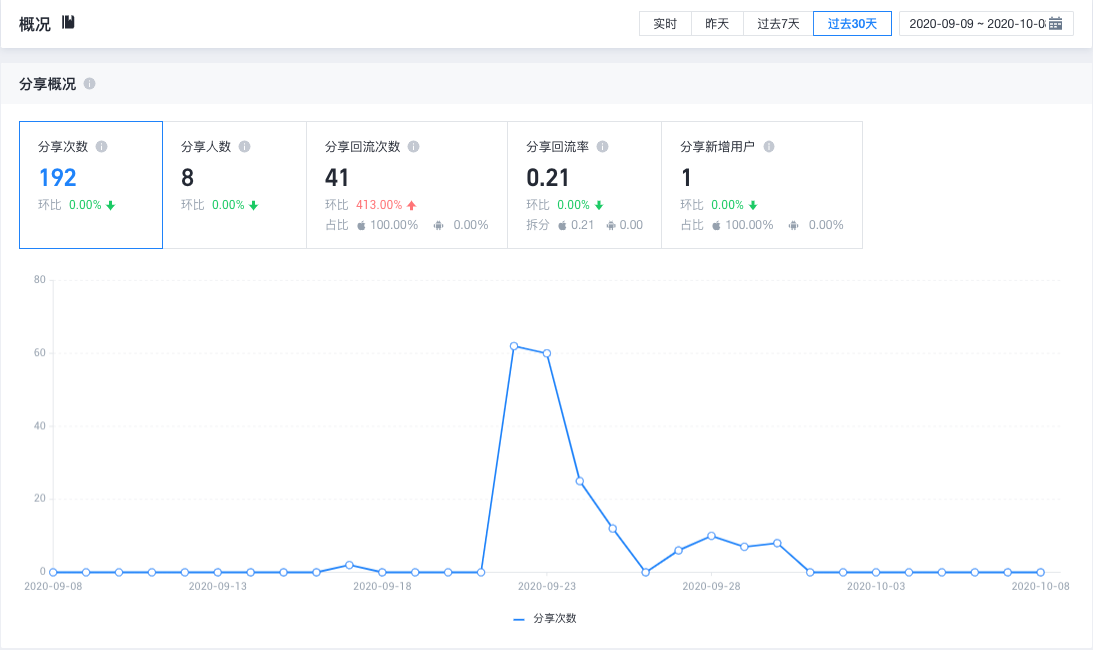Show info icon beside 分享次数
Viewport: 1093px width, 650px height.
tap(102, 146)
